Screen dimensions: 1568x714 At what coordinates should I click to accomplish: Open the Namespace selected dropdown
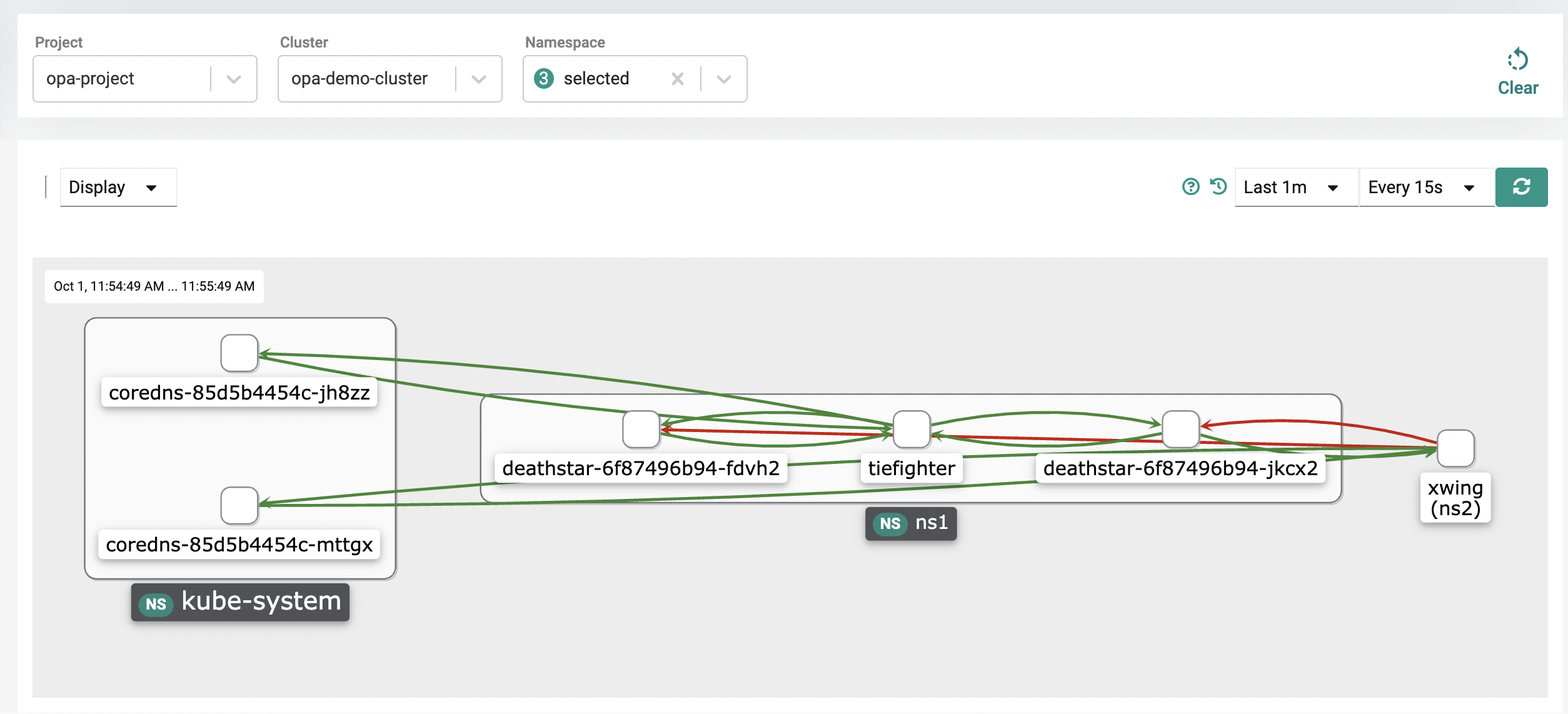coord(635,79)
